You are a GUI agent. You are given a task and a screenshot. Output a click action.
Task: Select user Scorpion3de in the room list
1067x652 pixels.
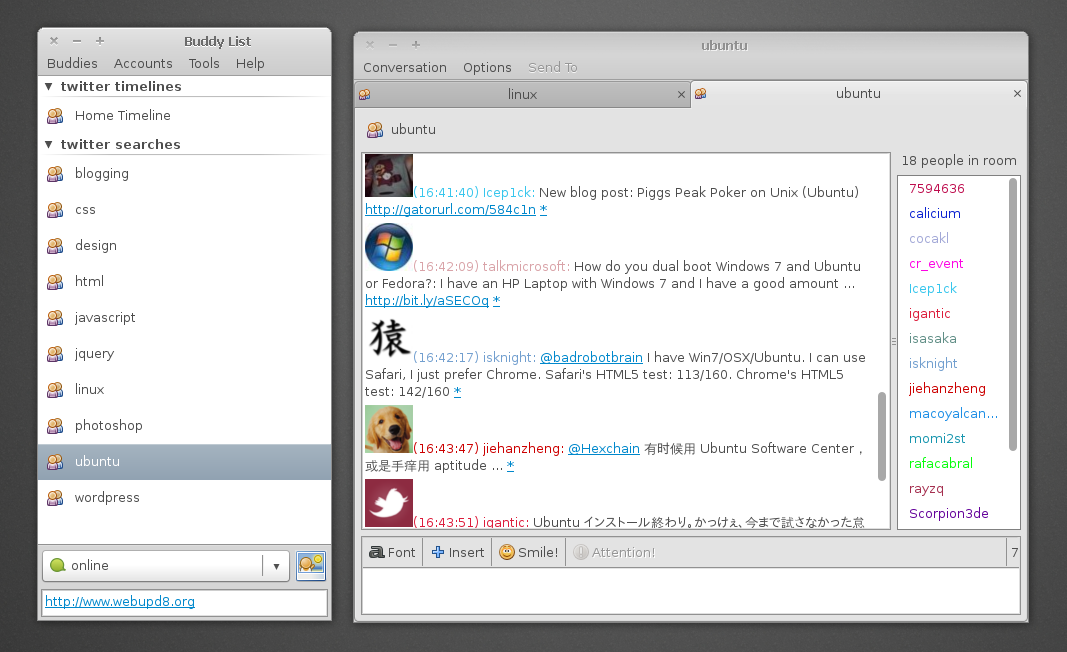949,514
